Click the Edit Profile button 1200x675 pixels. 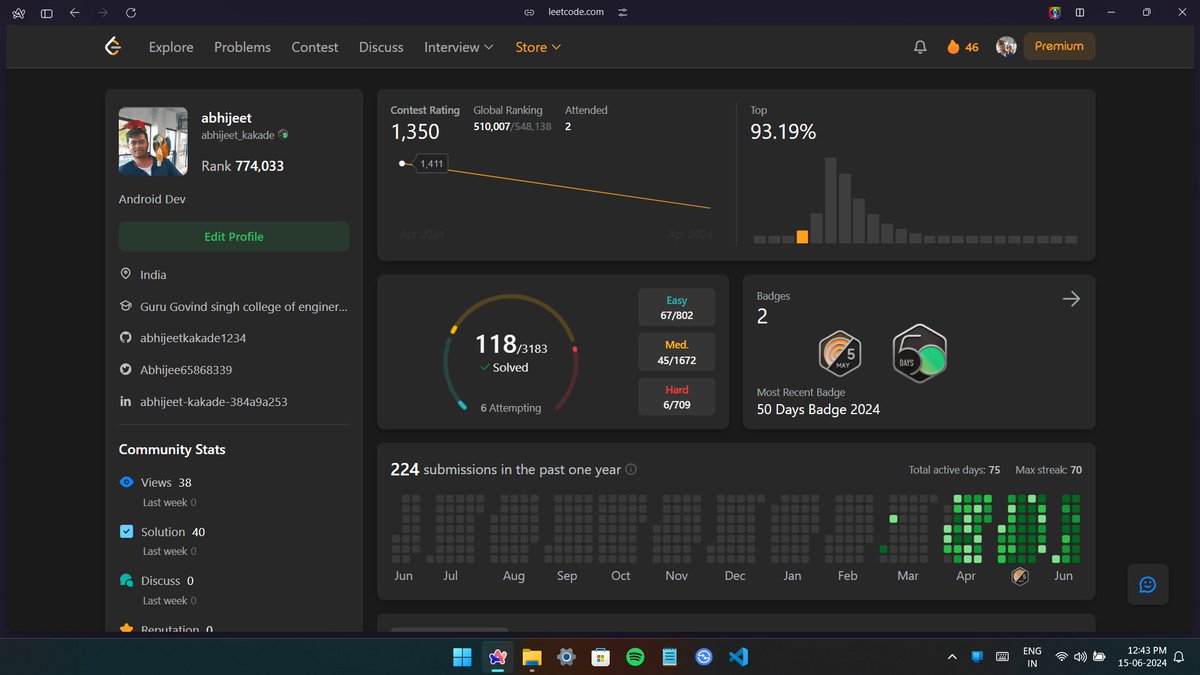click(234, 237)
